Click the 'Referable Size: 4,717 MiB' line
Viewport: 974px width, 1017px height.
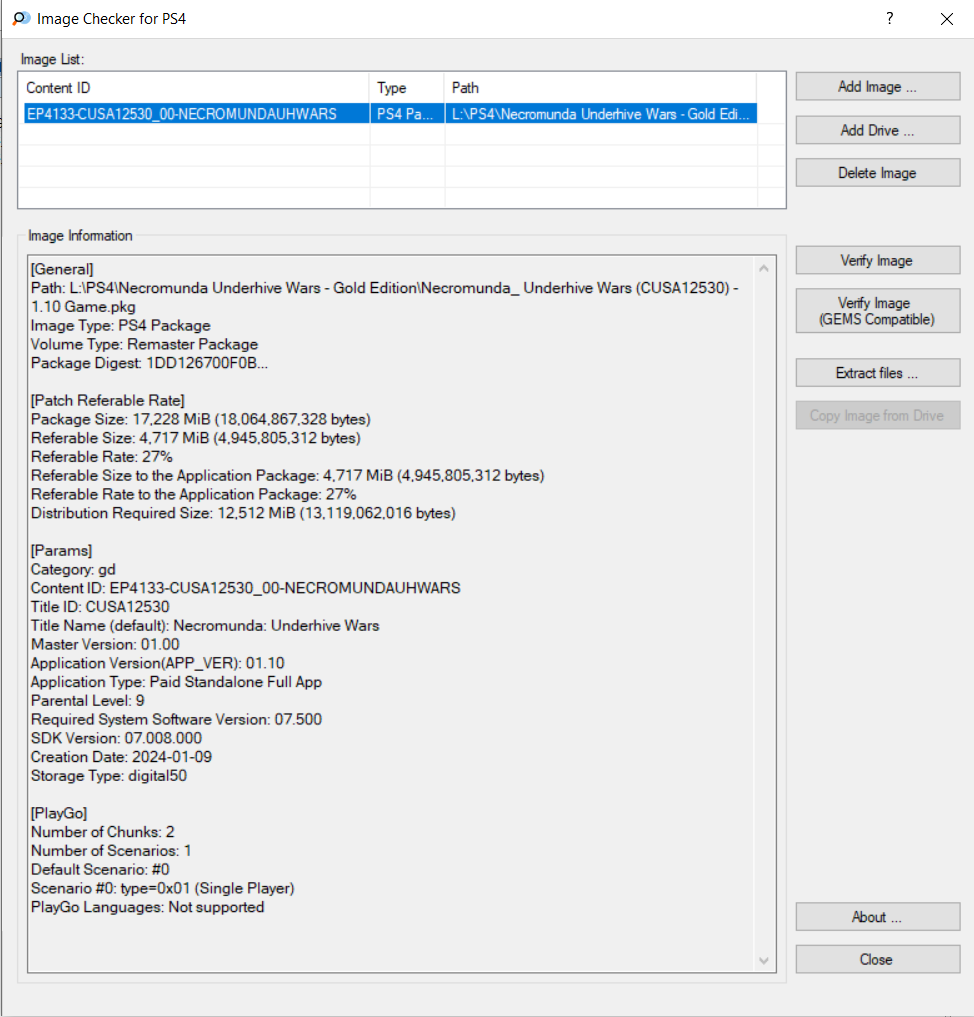coord(196,438)
